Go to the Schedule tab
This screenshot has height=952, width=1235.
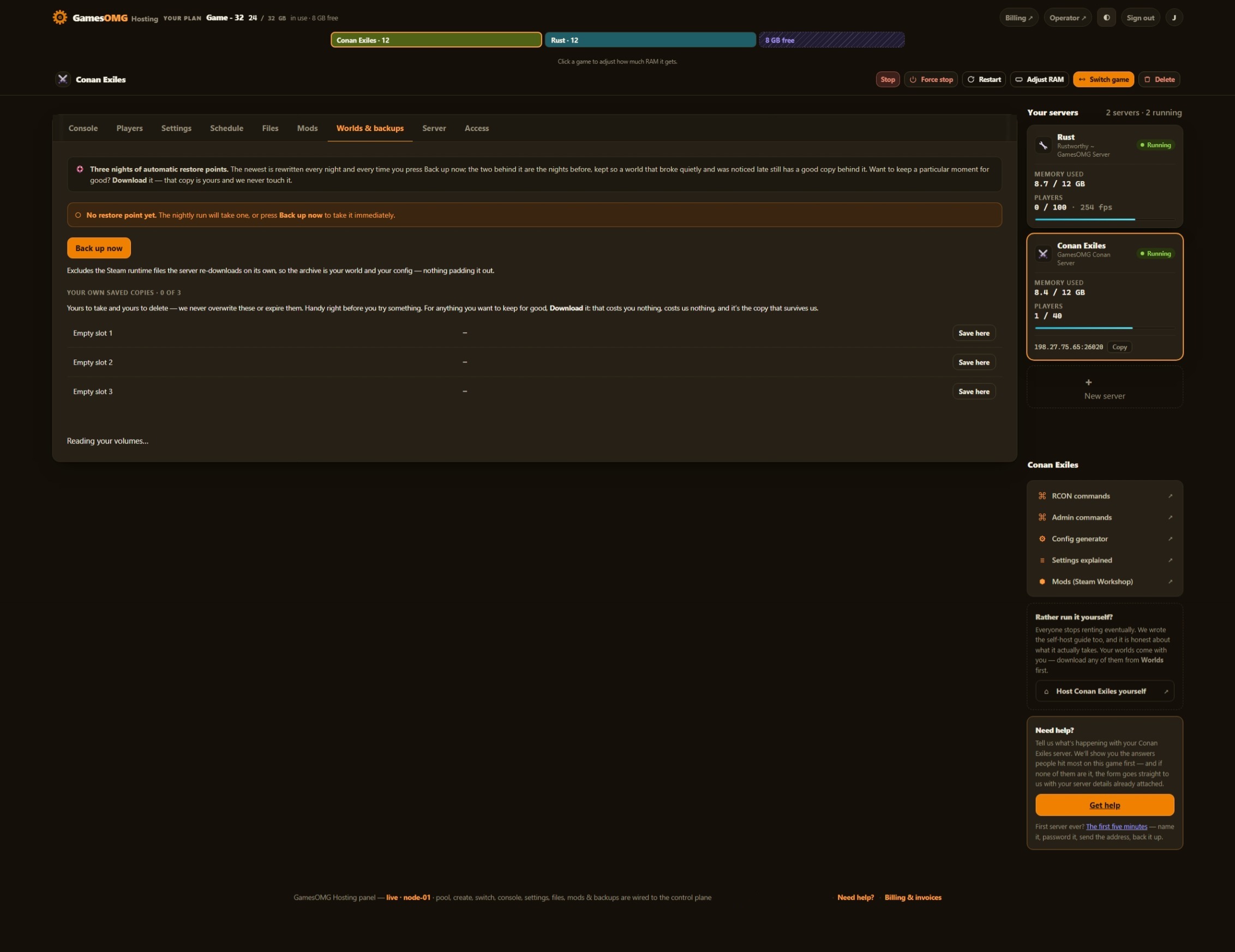(226, 128)
